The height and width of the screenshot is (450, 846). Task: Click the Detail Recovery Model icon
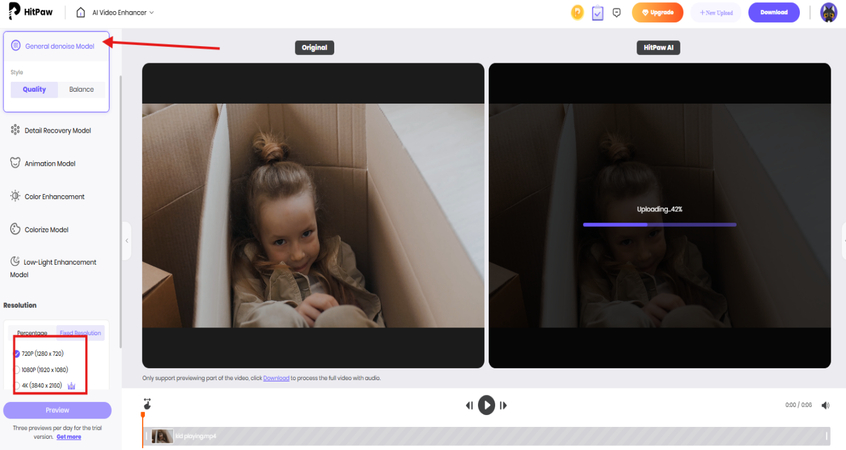pyautogui.click(x=15, y=129)
